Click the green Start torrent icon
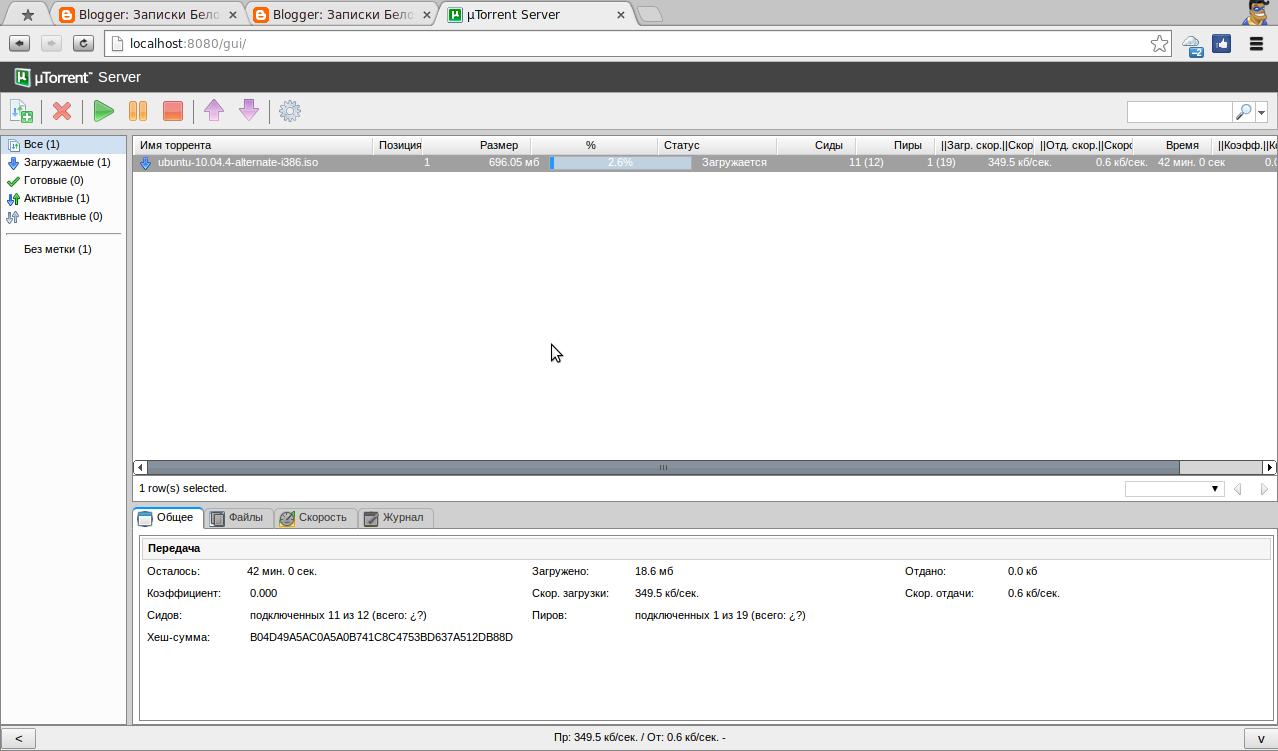Viewport: 1278px width, 751px height. [x=103, y=111]
